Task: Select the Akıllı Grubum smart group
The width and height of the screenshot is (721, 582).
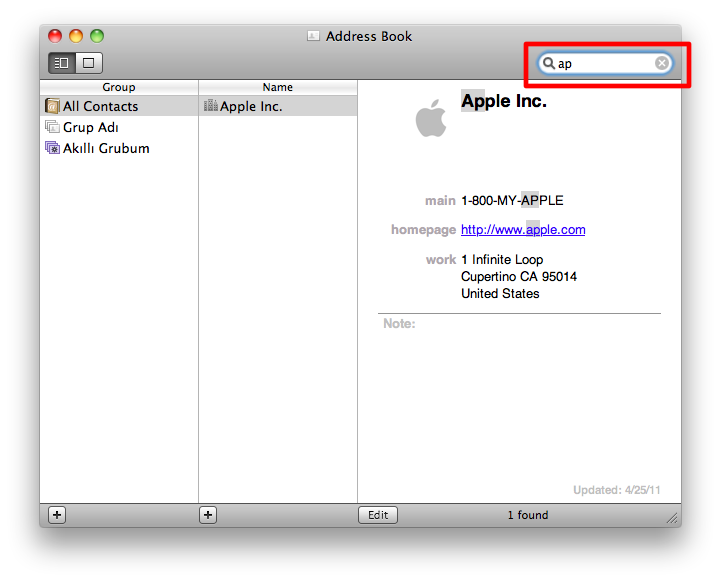Action: pyautogui.click(x=106, y=148)
